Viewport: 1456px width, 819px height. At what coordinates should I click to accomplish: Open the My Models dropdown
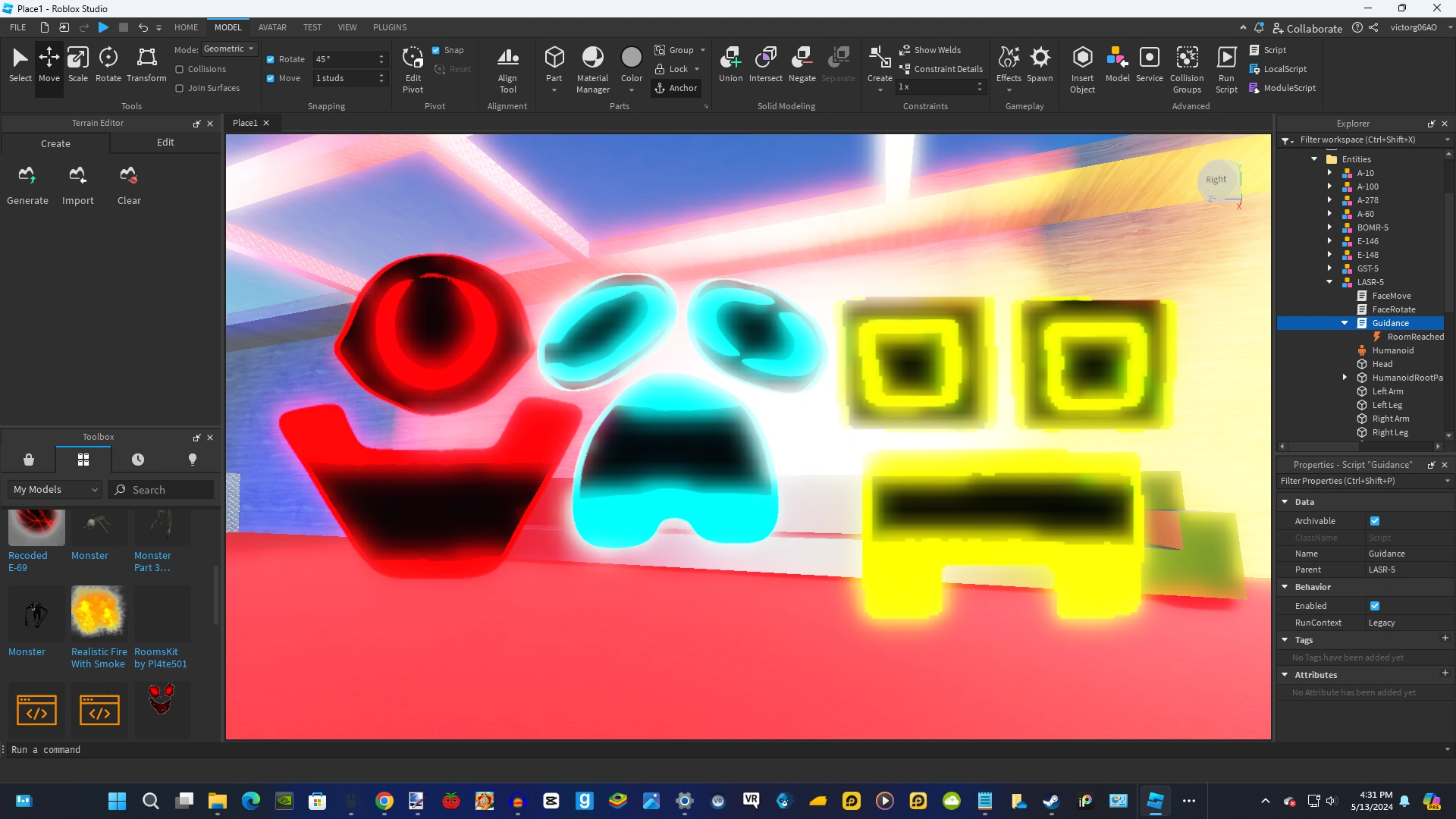pyautogui.click(x=55, y=490)
